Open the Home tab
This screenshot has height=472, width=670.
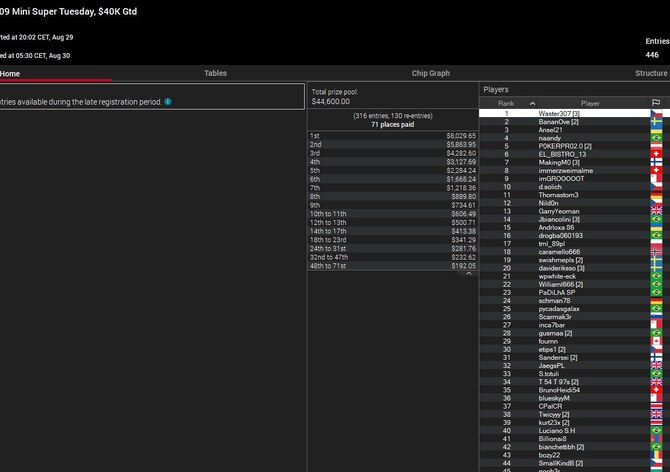10,73
